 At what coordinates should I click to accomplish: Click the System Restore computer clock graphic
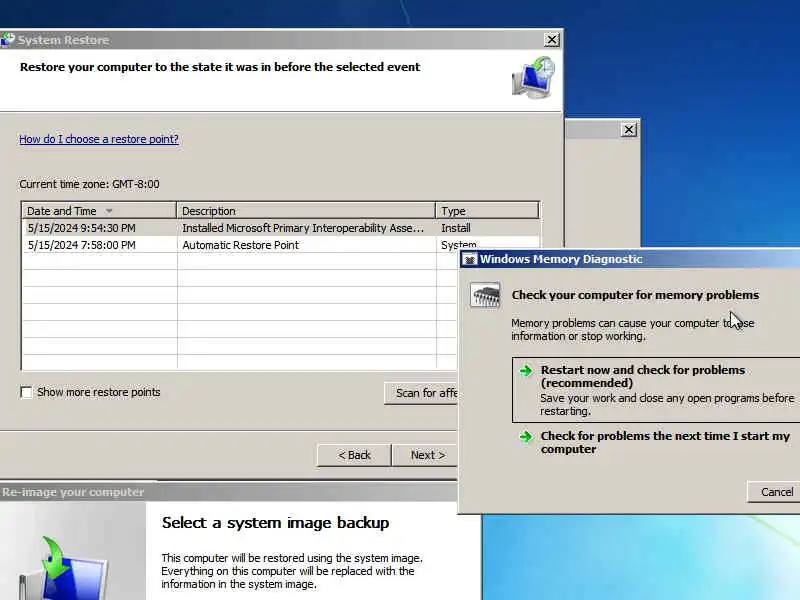[533, 78]
